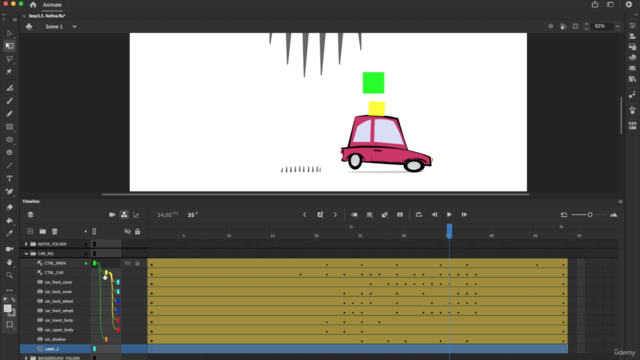
Task: Select the Zoom magnifier tool
Action: click(9, 275)
